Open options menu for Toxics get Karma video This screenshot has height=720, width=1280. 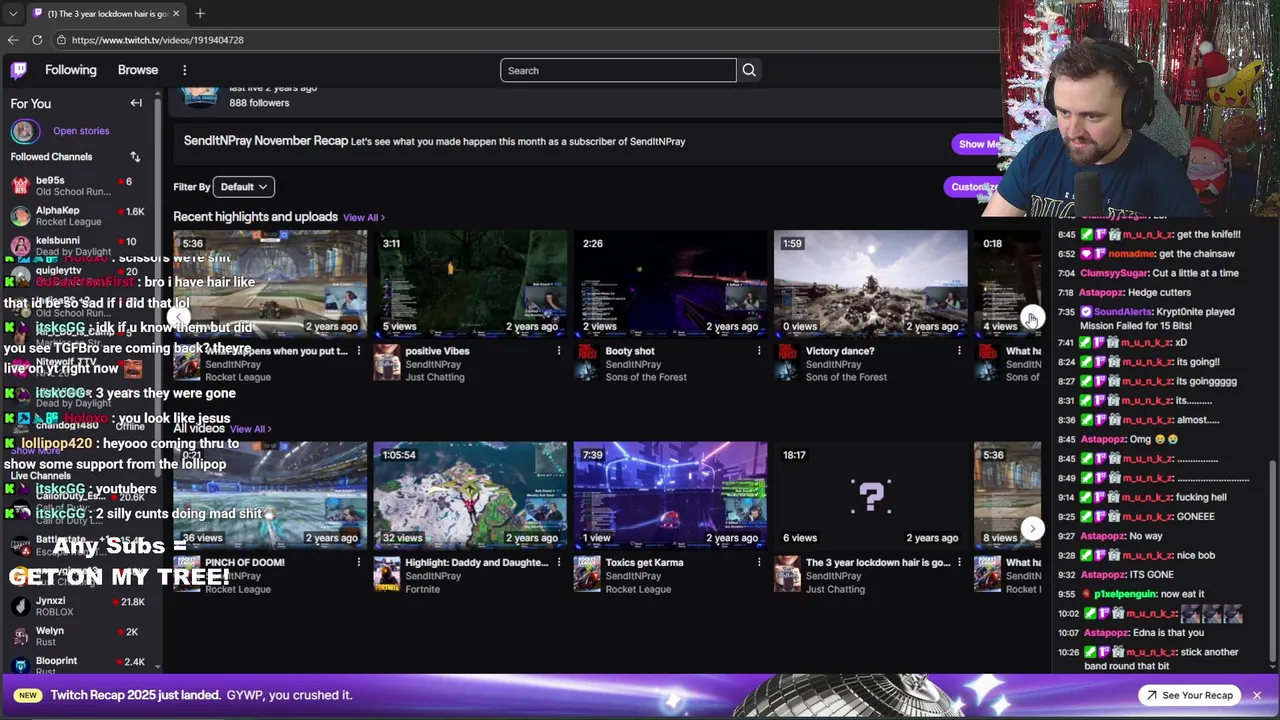pyautogui.click(x=759, y=563)
